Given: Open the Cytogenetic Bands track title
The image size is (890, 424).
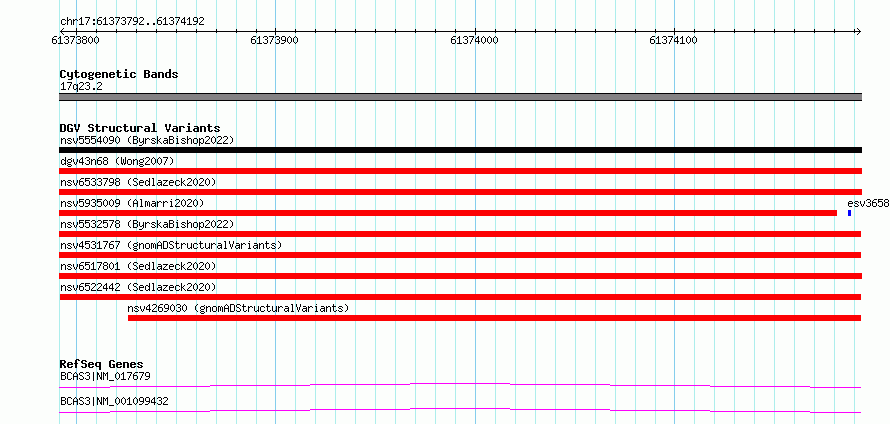Looking at the screenshot, I should coord(119,74).
